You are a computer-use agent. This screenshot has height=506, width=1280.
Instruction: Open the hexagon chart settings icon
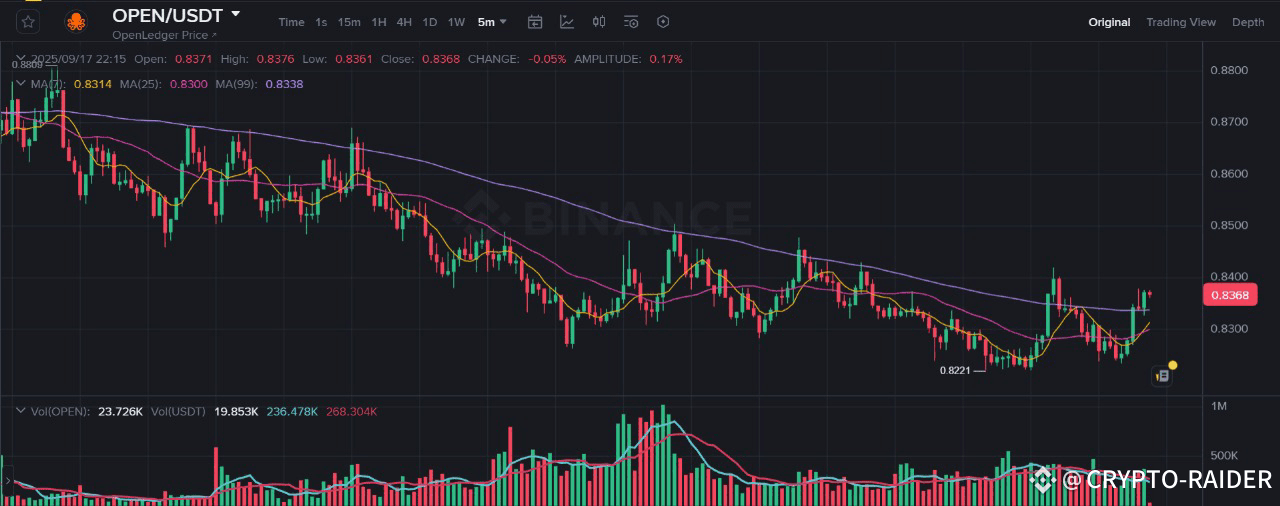coord(662,22)
